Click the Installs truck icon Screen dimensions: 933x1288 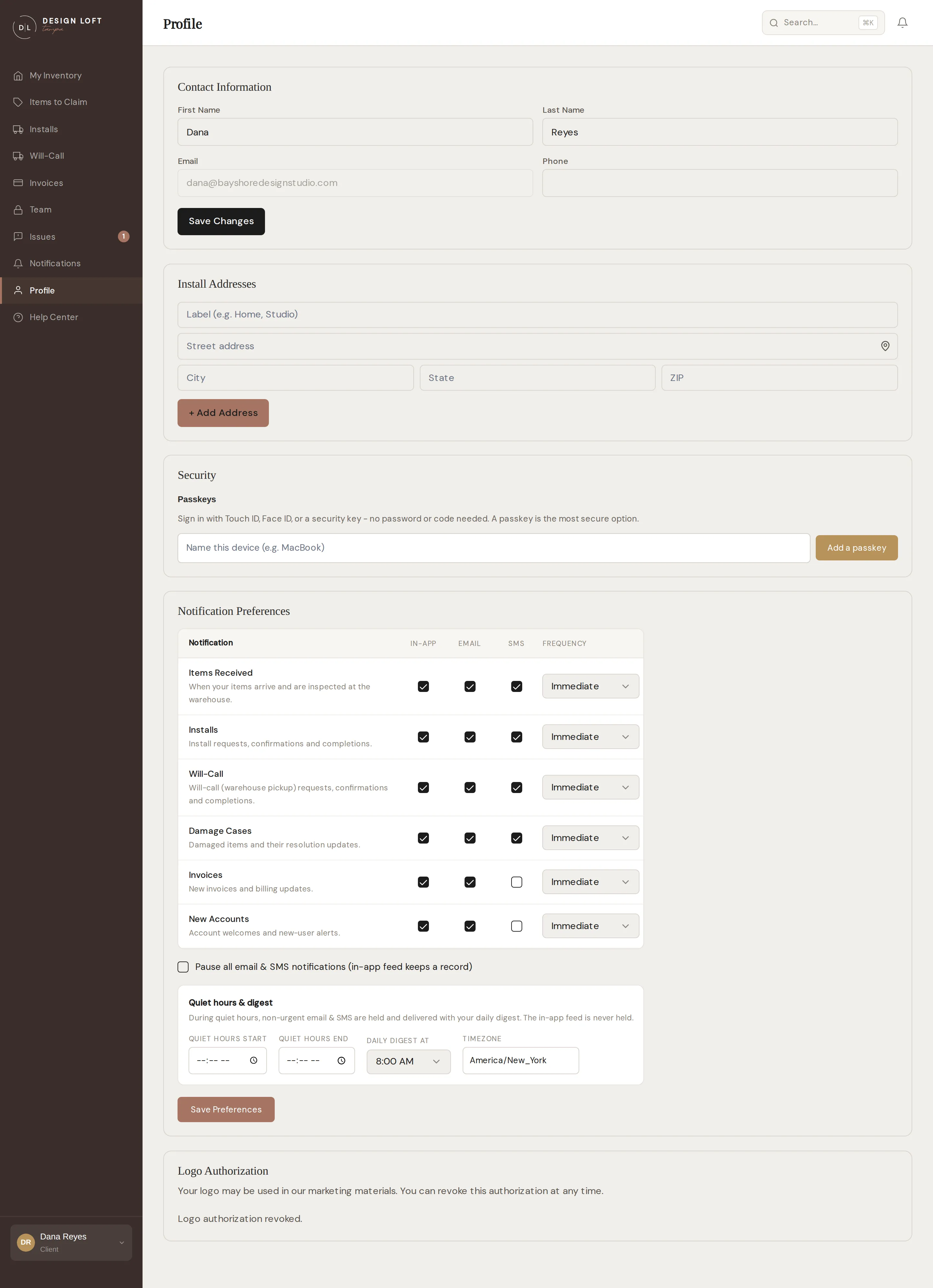(18, 130)
